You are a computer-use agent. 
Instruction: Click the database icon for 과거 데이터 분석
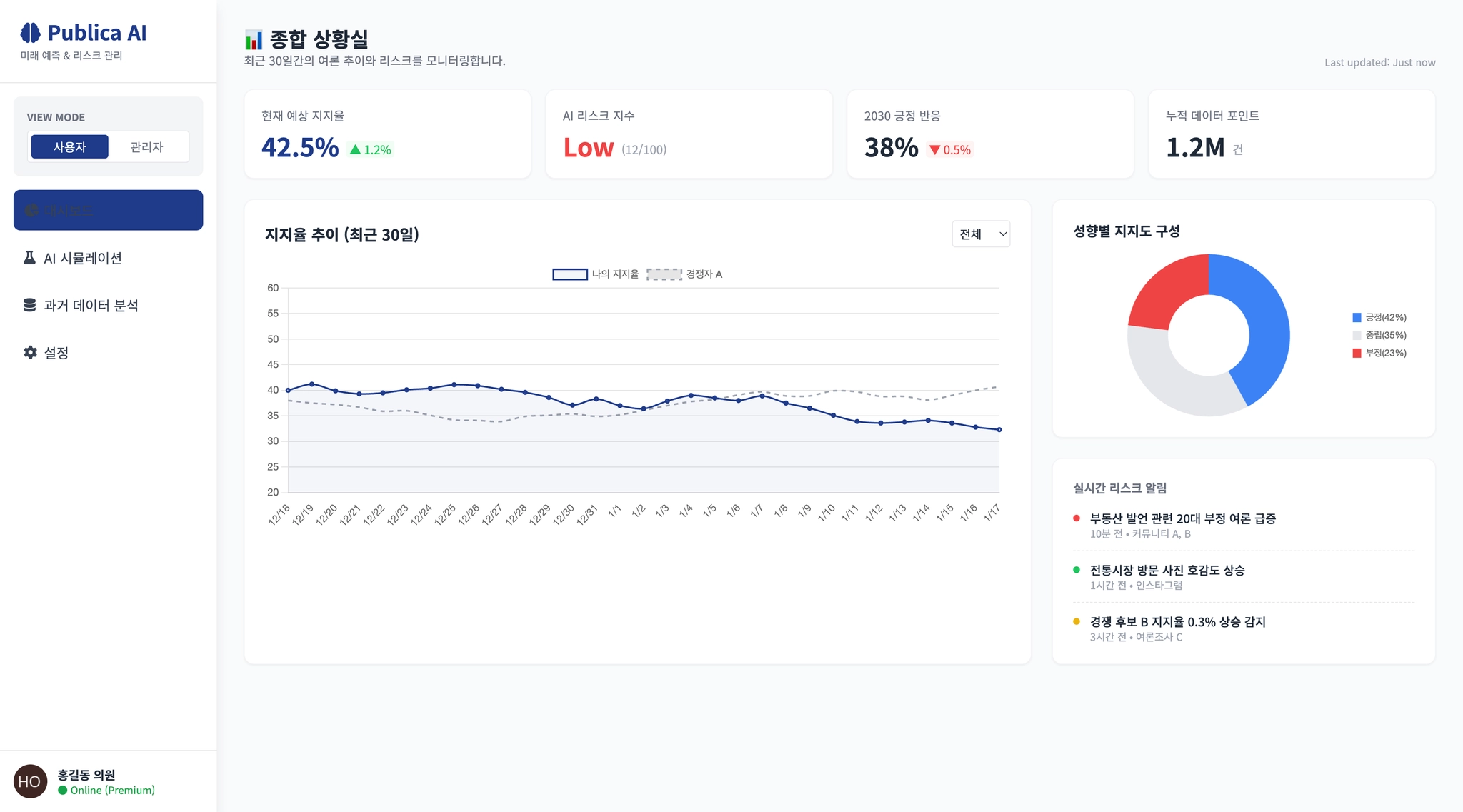tap(29, 306)
